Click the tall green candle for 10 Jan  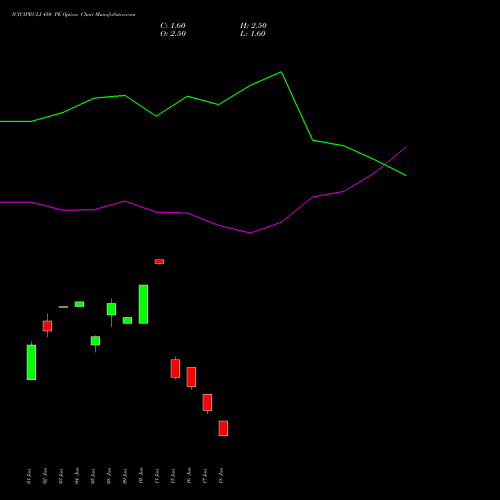(143, 304)
